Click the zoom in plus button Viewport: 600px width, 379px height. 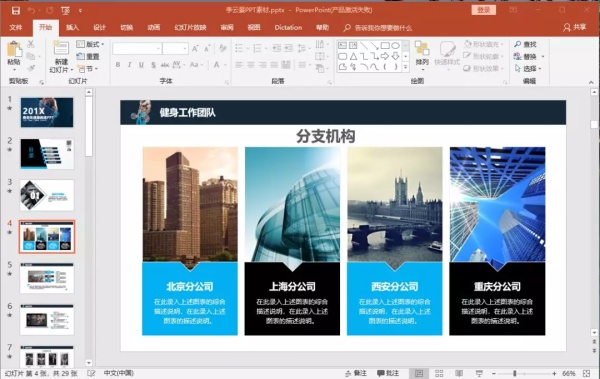pos(554,373)
